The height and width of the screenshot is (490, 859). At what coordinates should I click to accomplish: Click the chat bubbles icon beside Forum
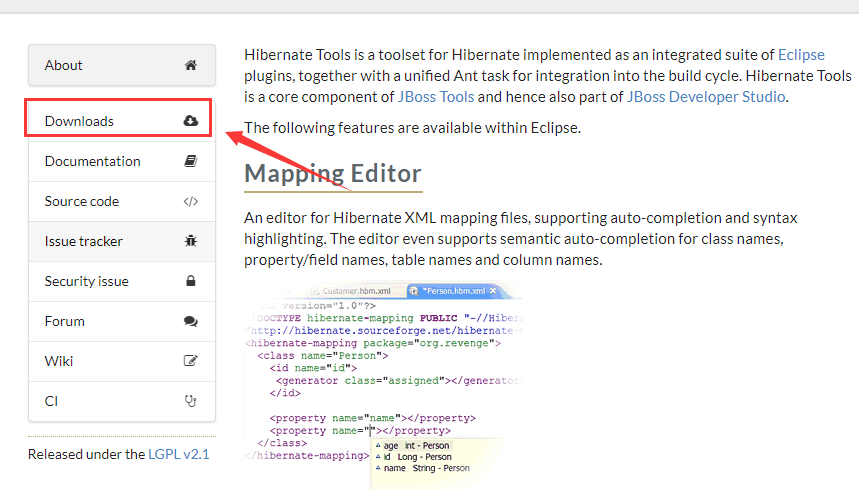[x=191, y=321]
